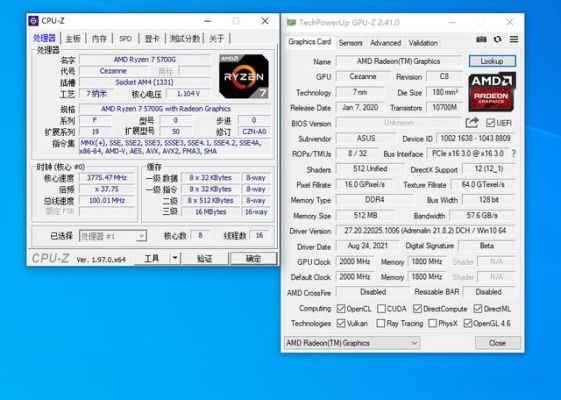
Task: Click the 线程数 16 value
Action: [259, 235]
